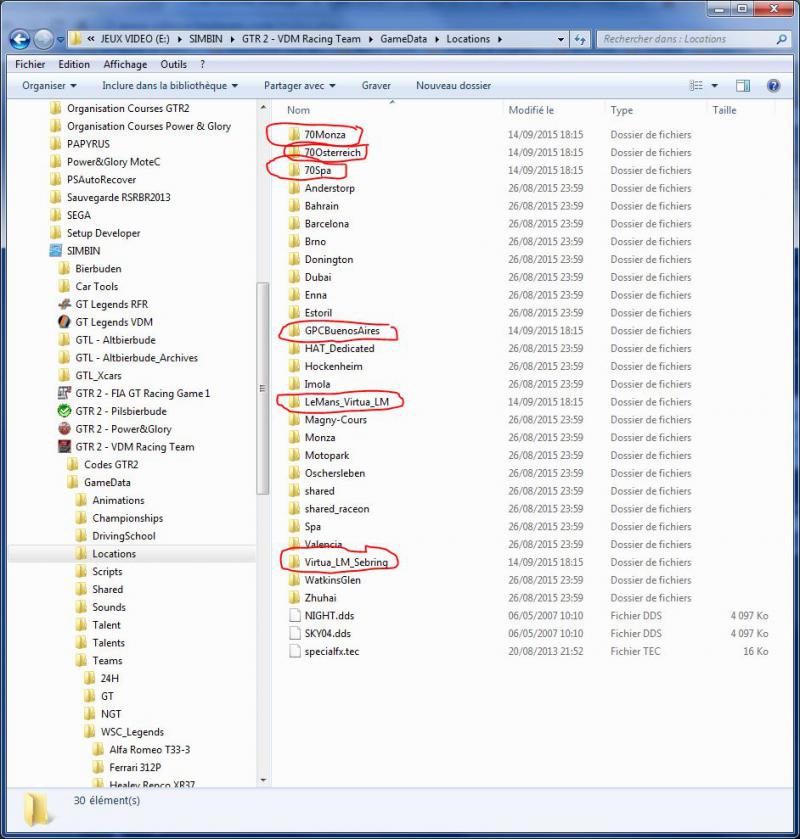This screenshot has height=839, width=800.
Task: Click the change view icon
Action: (696, 86)
